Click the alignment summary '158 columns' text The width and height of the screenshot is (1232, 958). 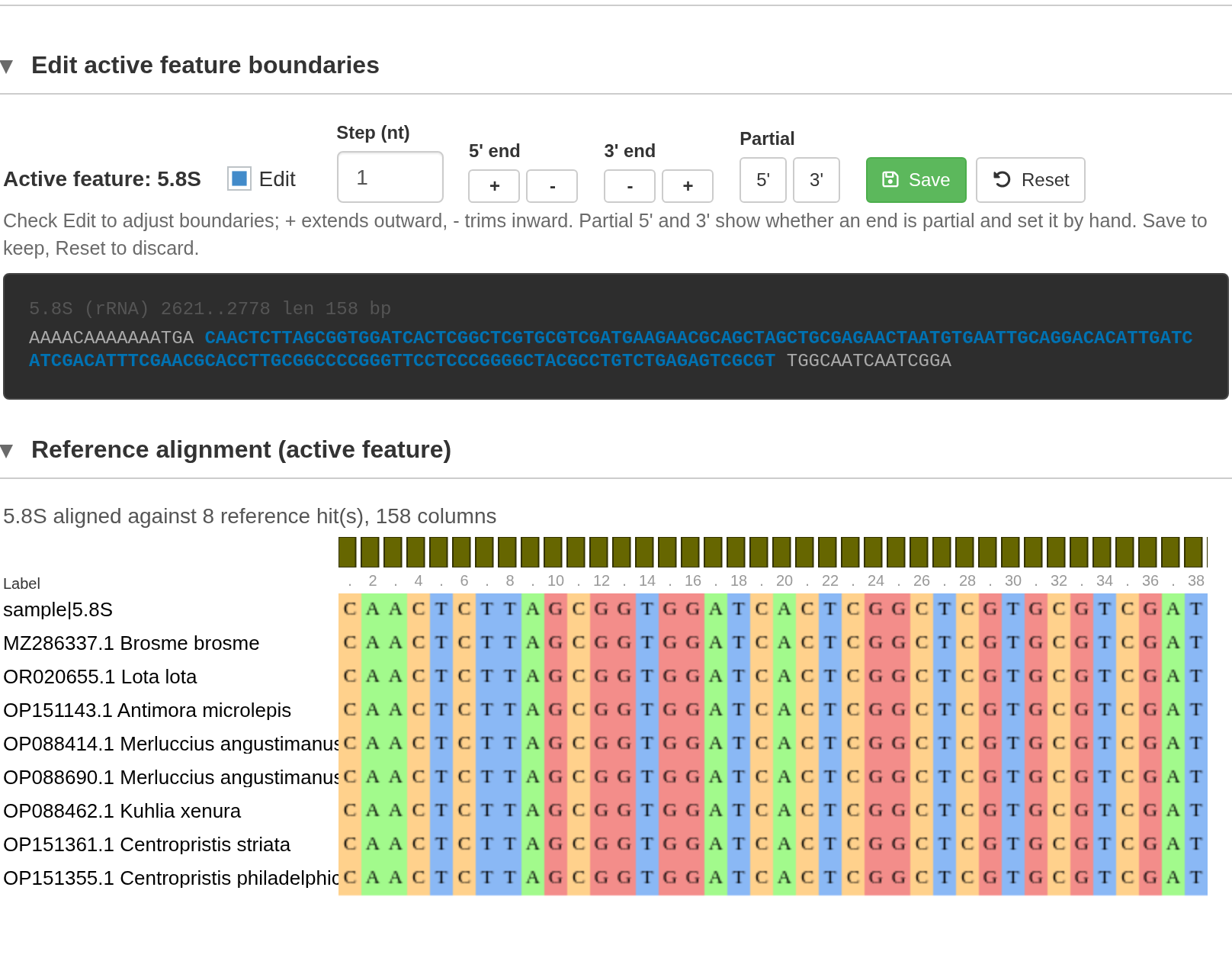[436, 516]
